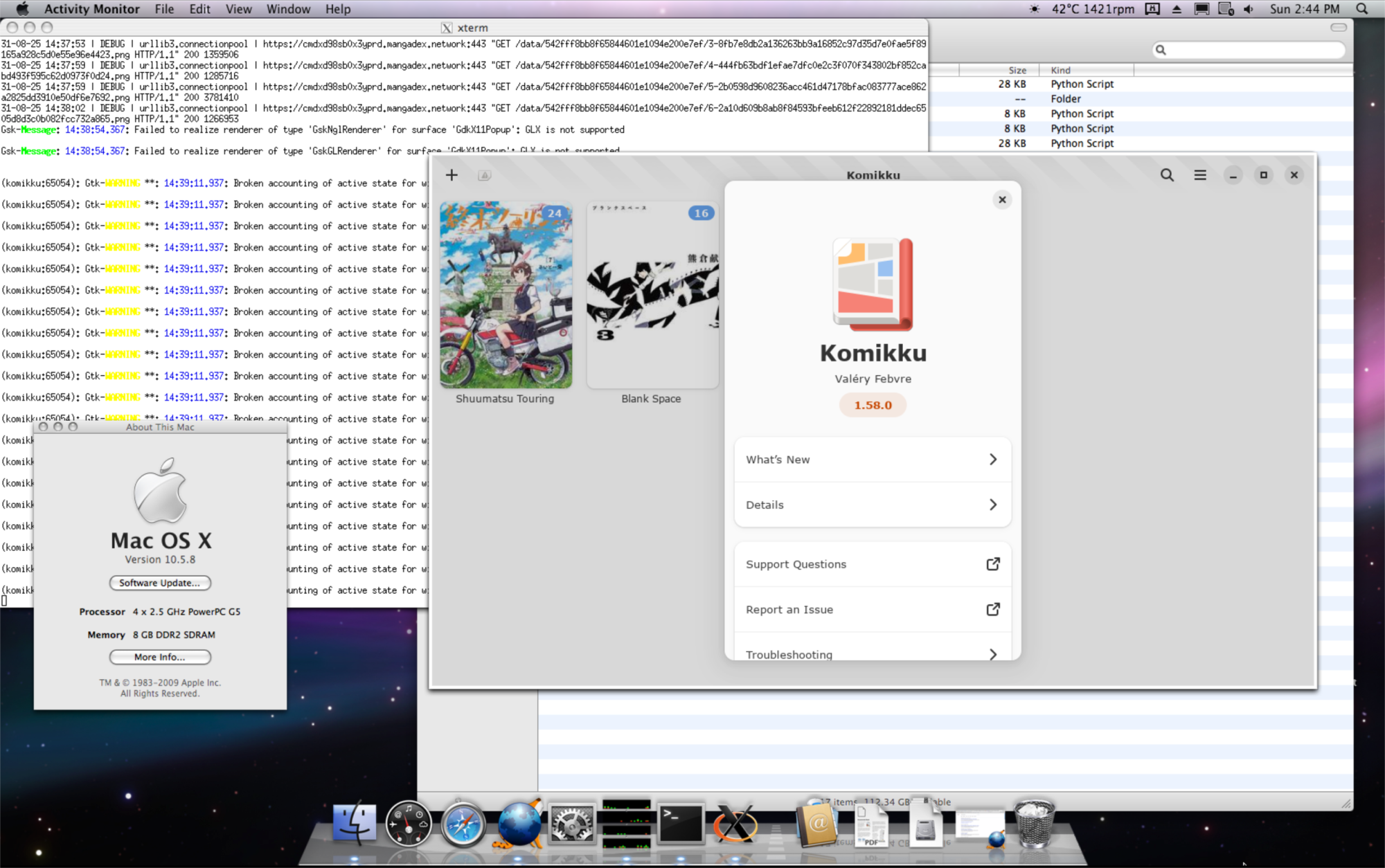Viewport: 1385px width, 868px height.
Task: Click the X11 icon in the Dock
Action: click(735, 824)
